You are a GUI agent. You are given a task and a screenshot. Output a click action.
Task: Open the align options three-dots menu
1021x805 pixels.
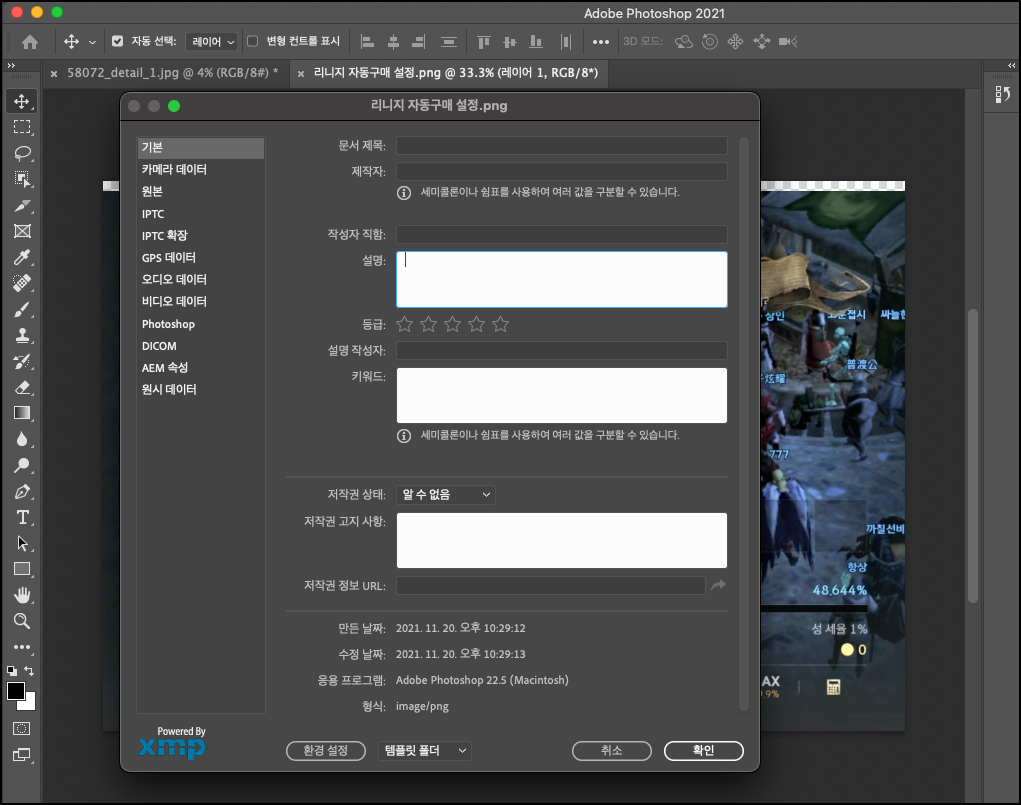[600, 42]
